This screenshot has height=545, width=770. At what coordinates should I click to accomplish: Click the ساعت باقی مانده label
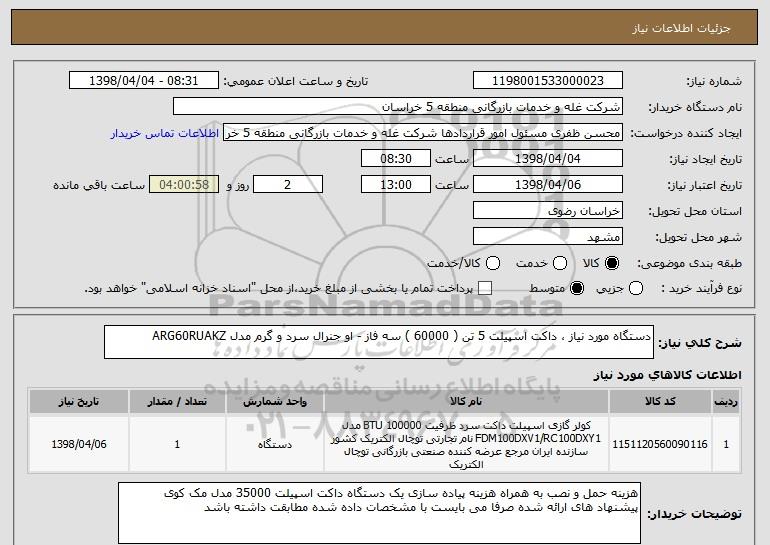coord(99,186)
